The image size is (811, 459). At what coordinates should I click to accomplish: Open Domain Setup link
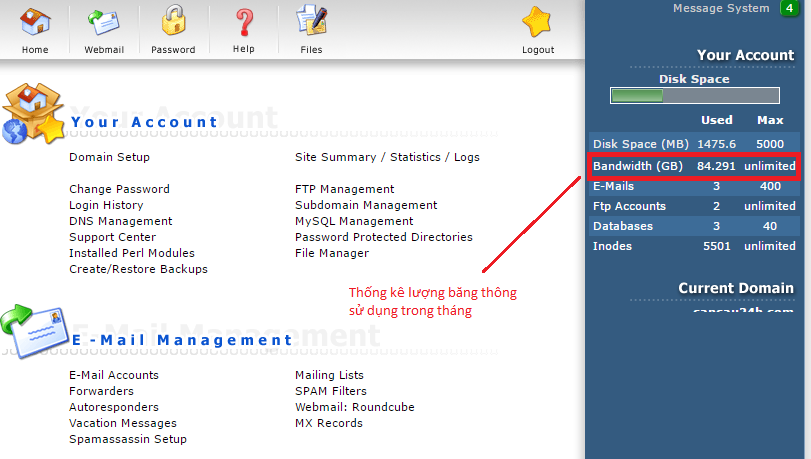click(109, 157)
